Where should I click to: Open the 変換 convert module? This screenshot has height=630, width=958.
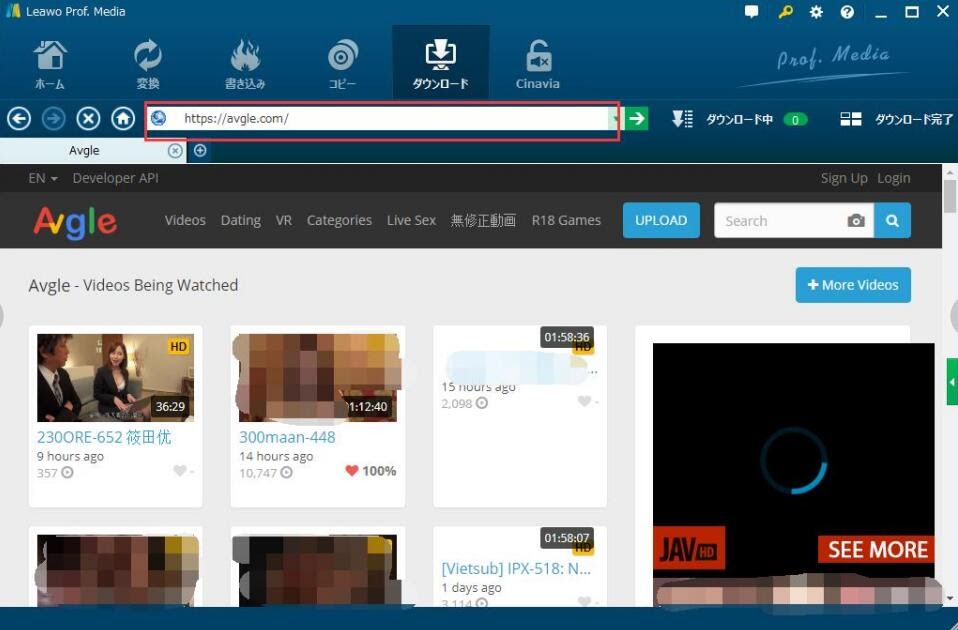pos(147,64)
